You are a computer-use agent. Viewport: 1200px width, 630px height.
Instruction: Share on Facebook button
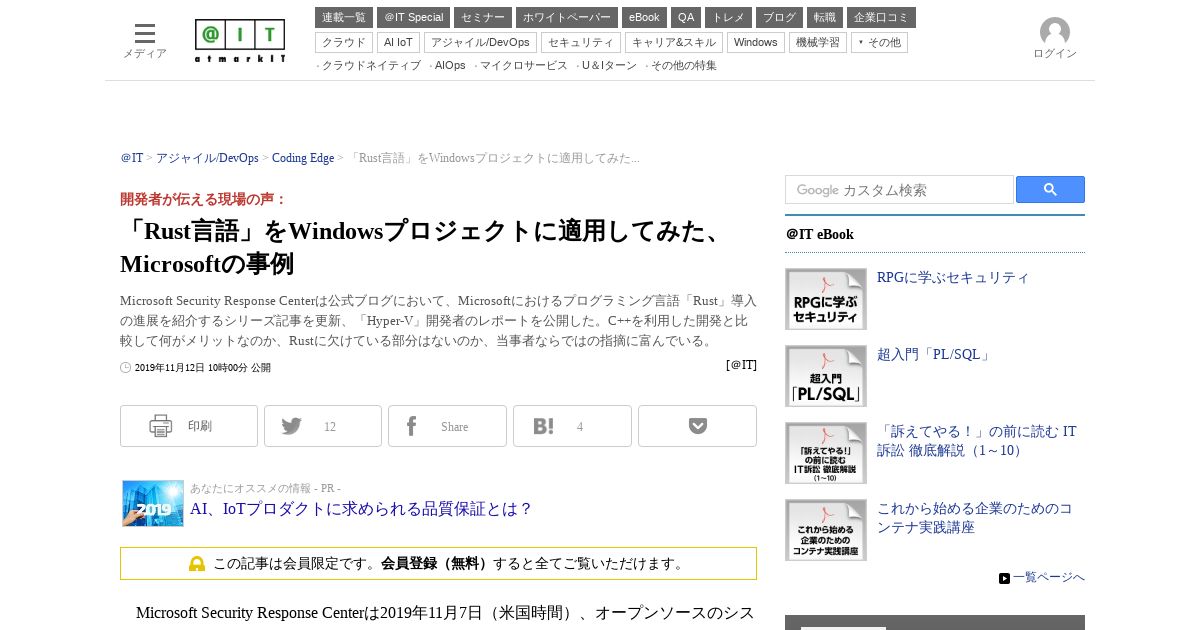point(447,426)
